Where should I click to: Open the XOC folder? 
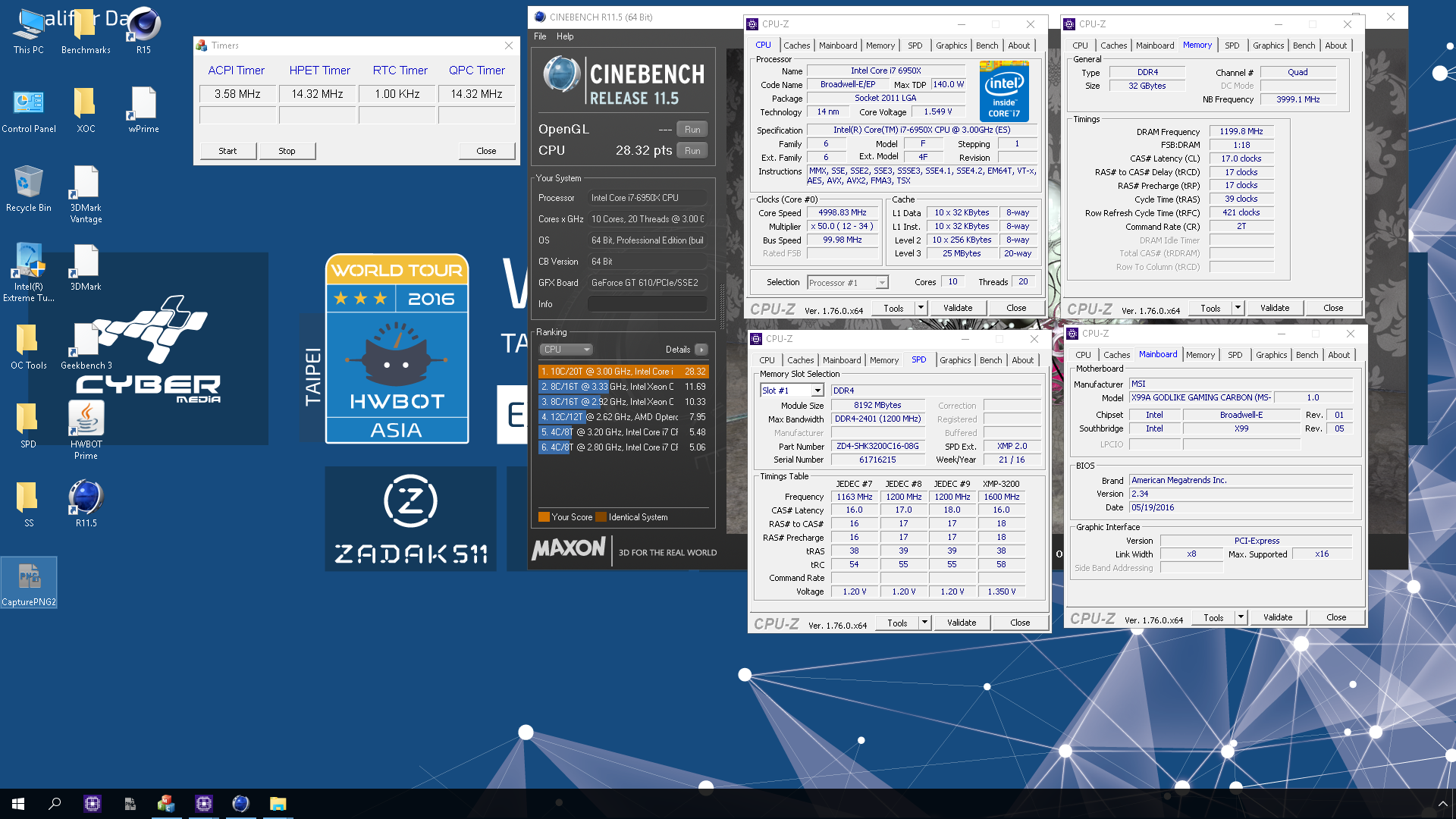[86, 111]
